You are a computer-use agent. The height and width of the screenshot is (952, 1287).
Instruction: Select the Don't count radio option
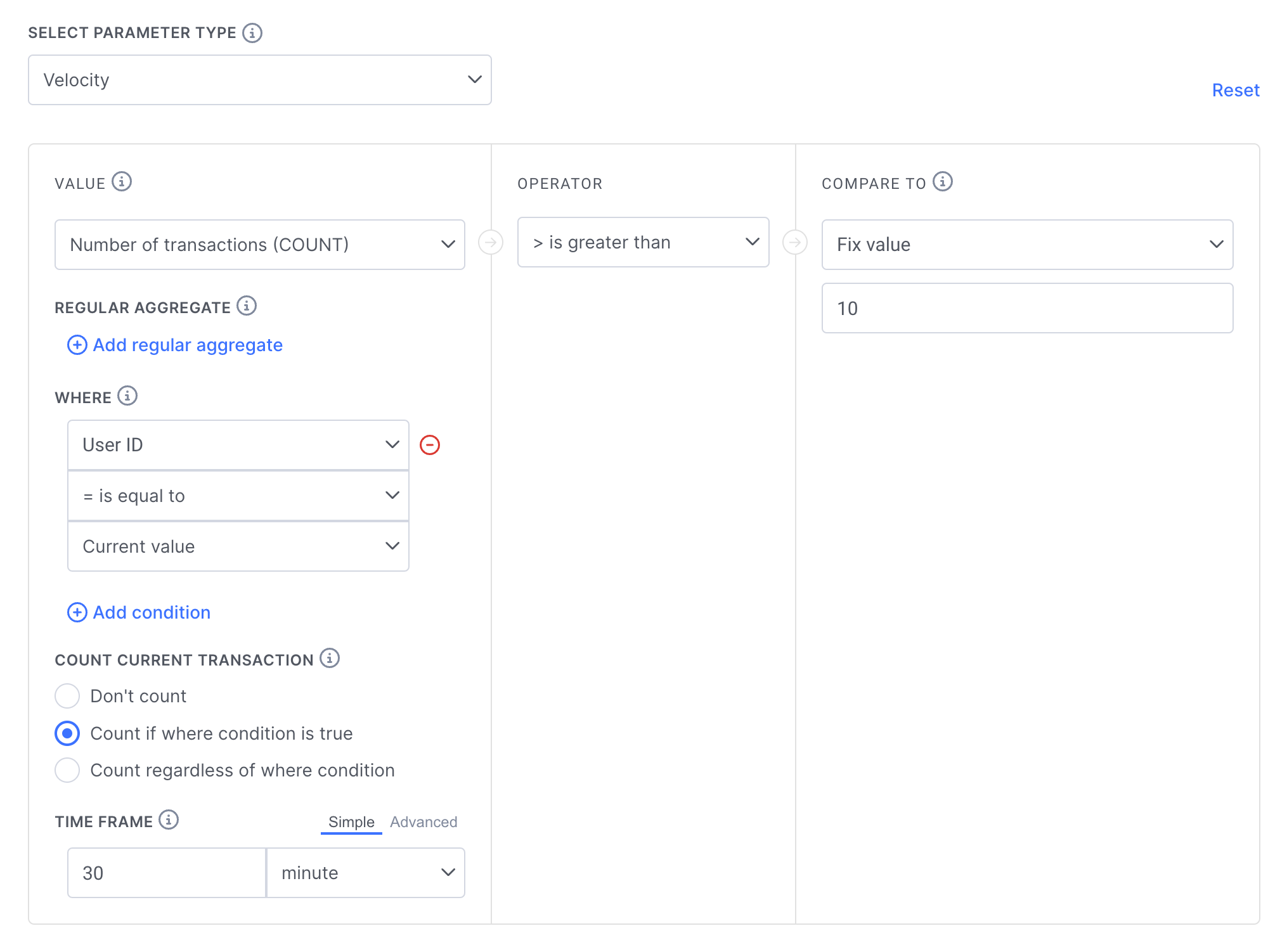click(x=67, y=696)
